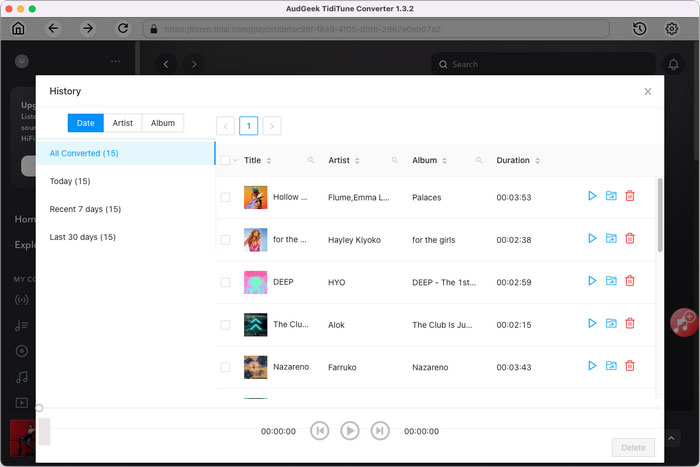The image size is (700, 467).
Task: Filter by Today (15)
Action: coord(125,181)
